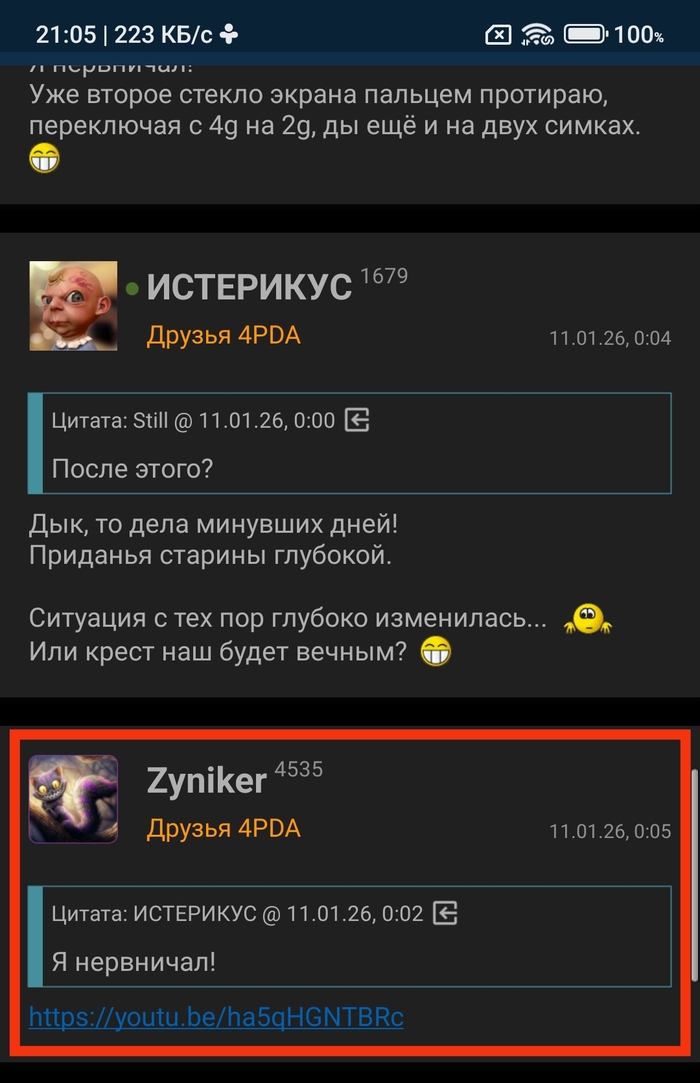
Task: Tap ИСТЕРИКУС's reputation number 1679
Action: (x=384, y=276)
